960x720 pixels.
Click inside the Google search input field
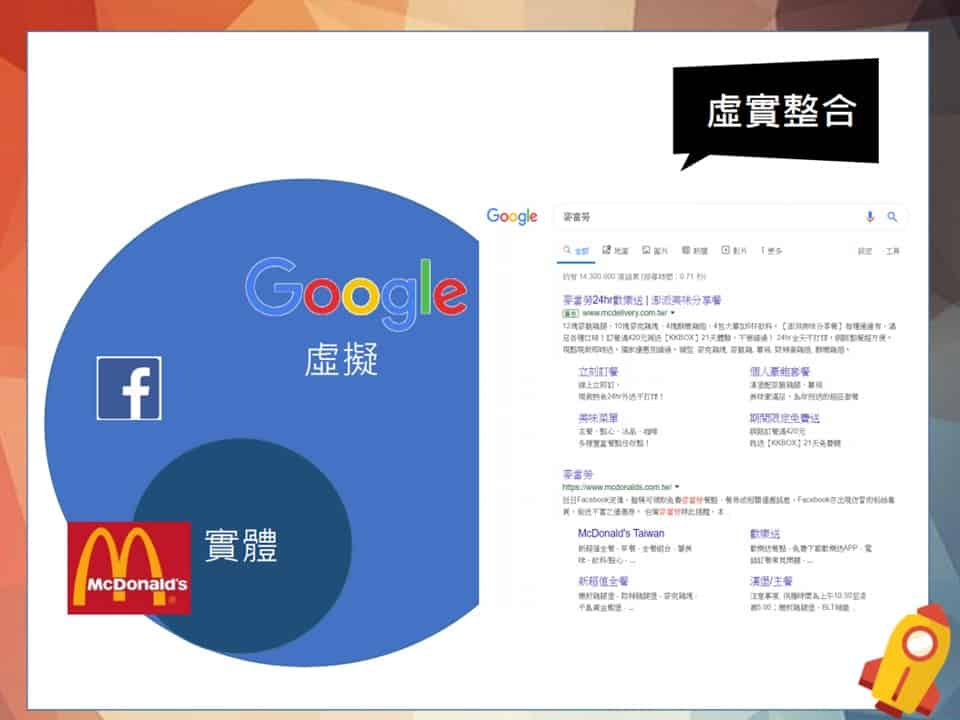710,217
